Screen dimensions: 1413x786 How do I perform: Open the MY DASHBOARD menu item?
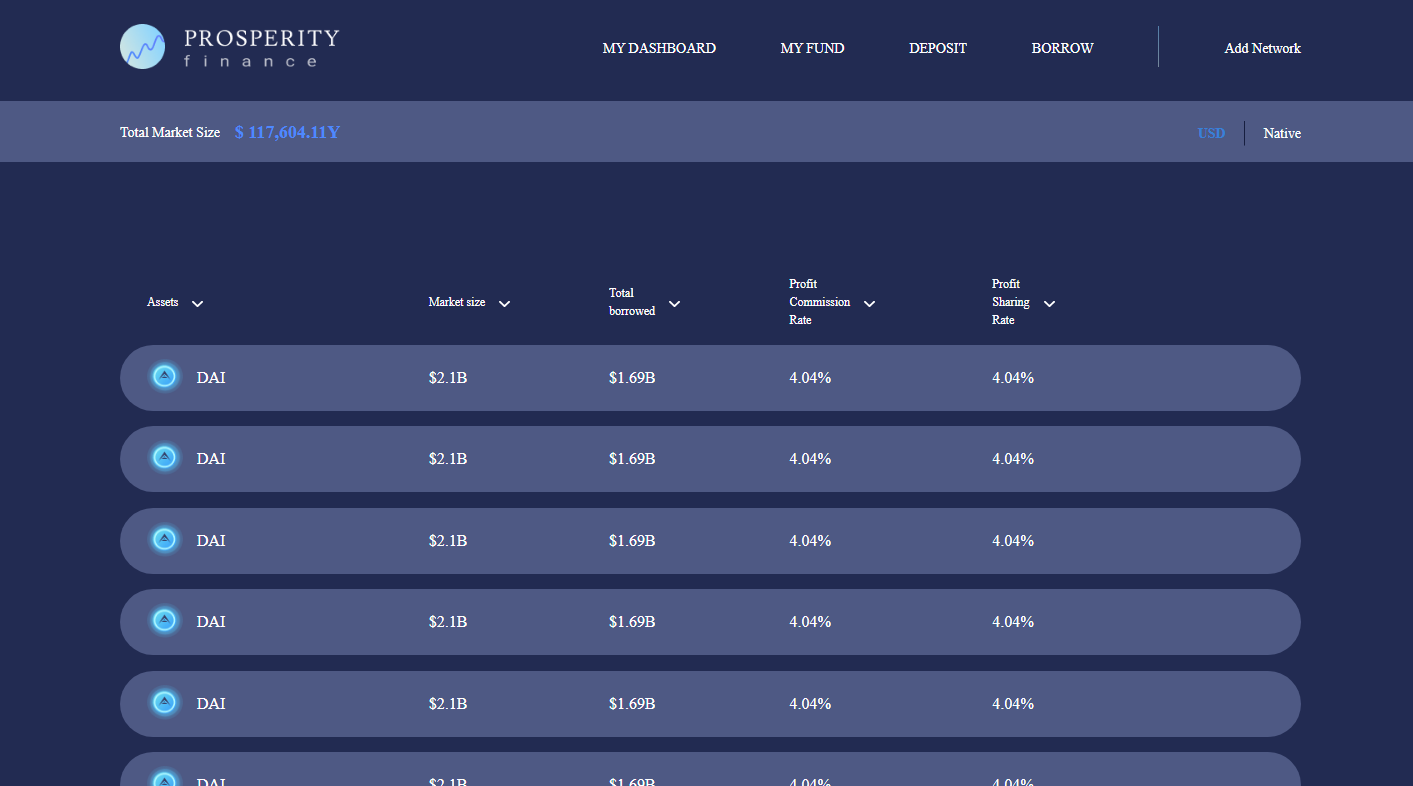coord(659,48)
